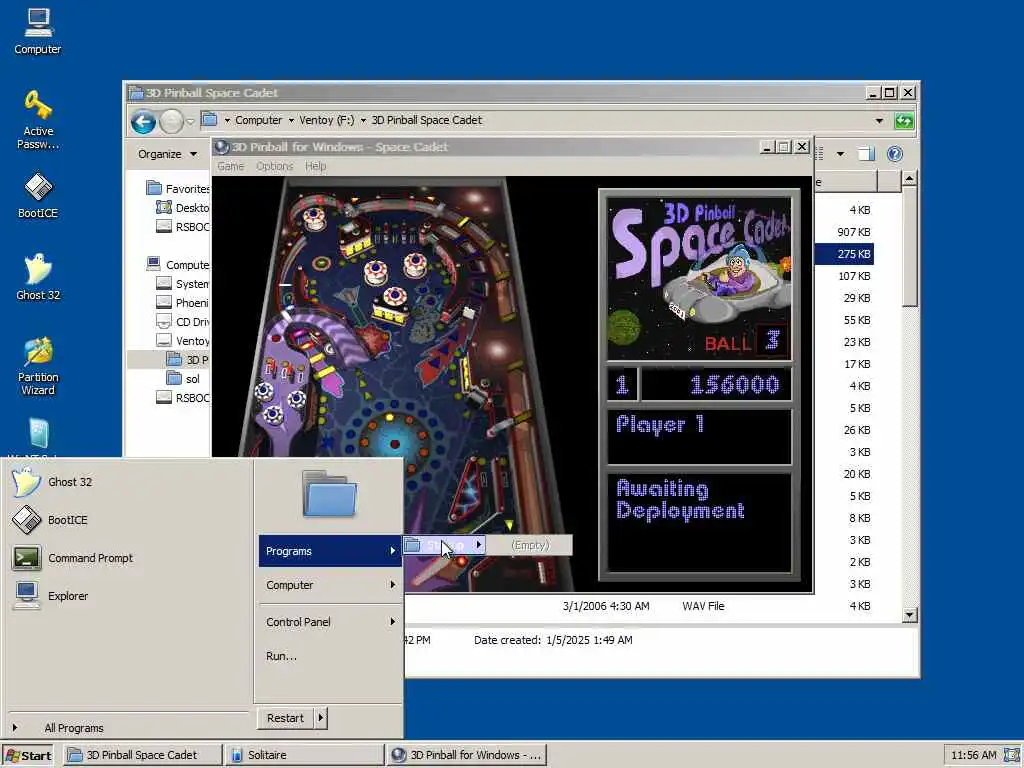This screenshot has width=1024, height=768.
Task: Expand the dropdown arrow before Computer breadcrumb
Action: tap(227, 120)
